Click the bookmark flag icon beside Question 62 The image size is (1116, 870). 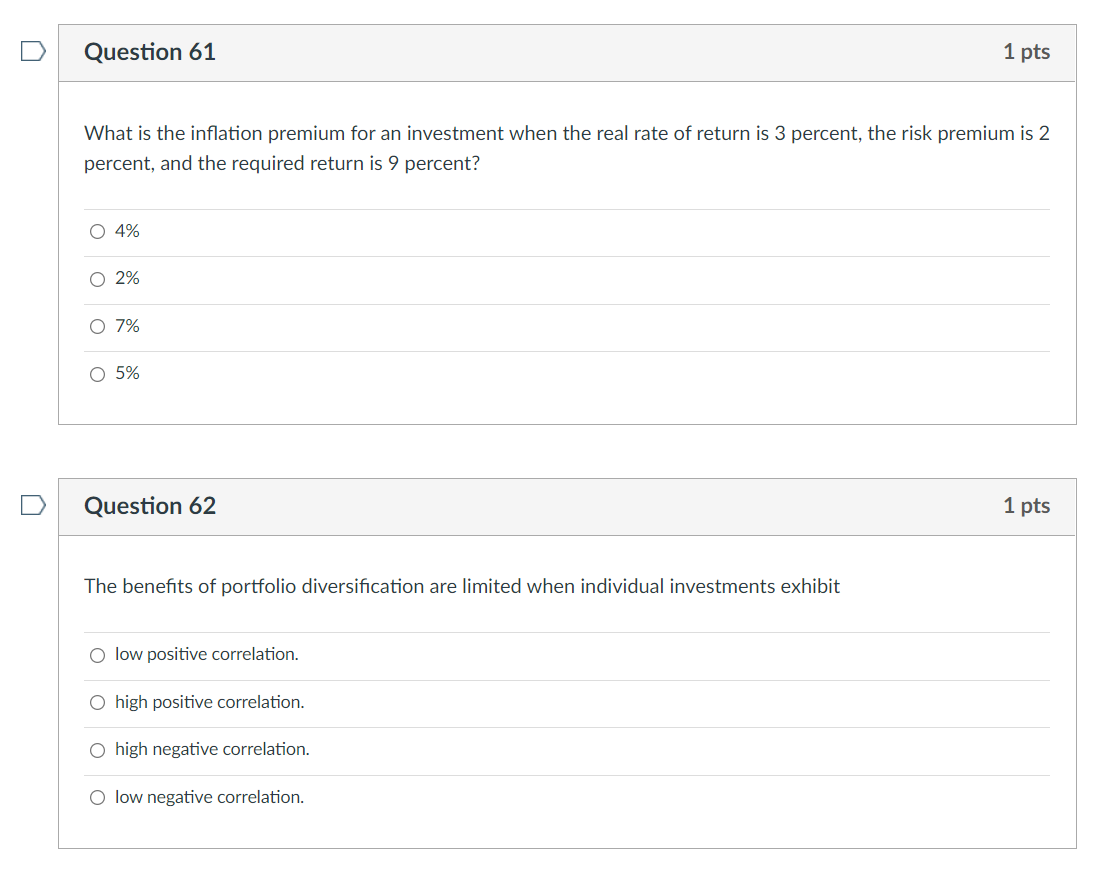tap(31, 505)
